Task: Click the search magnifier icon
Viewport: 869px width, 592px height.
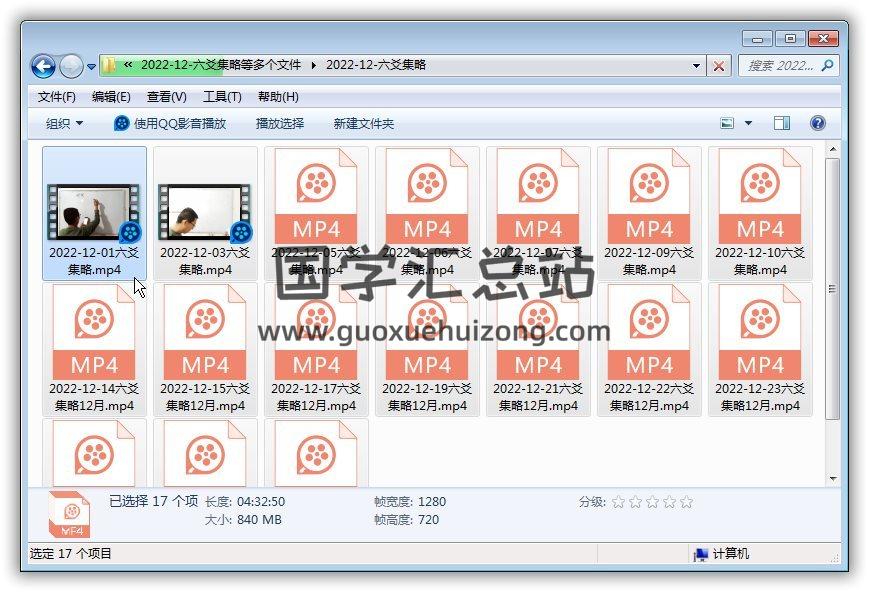Action: pos(827,66)
